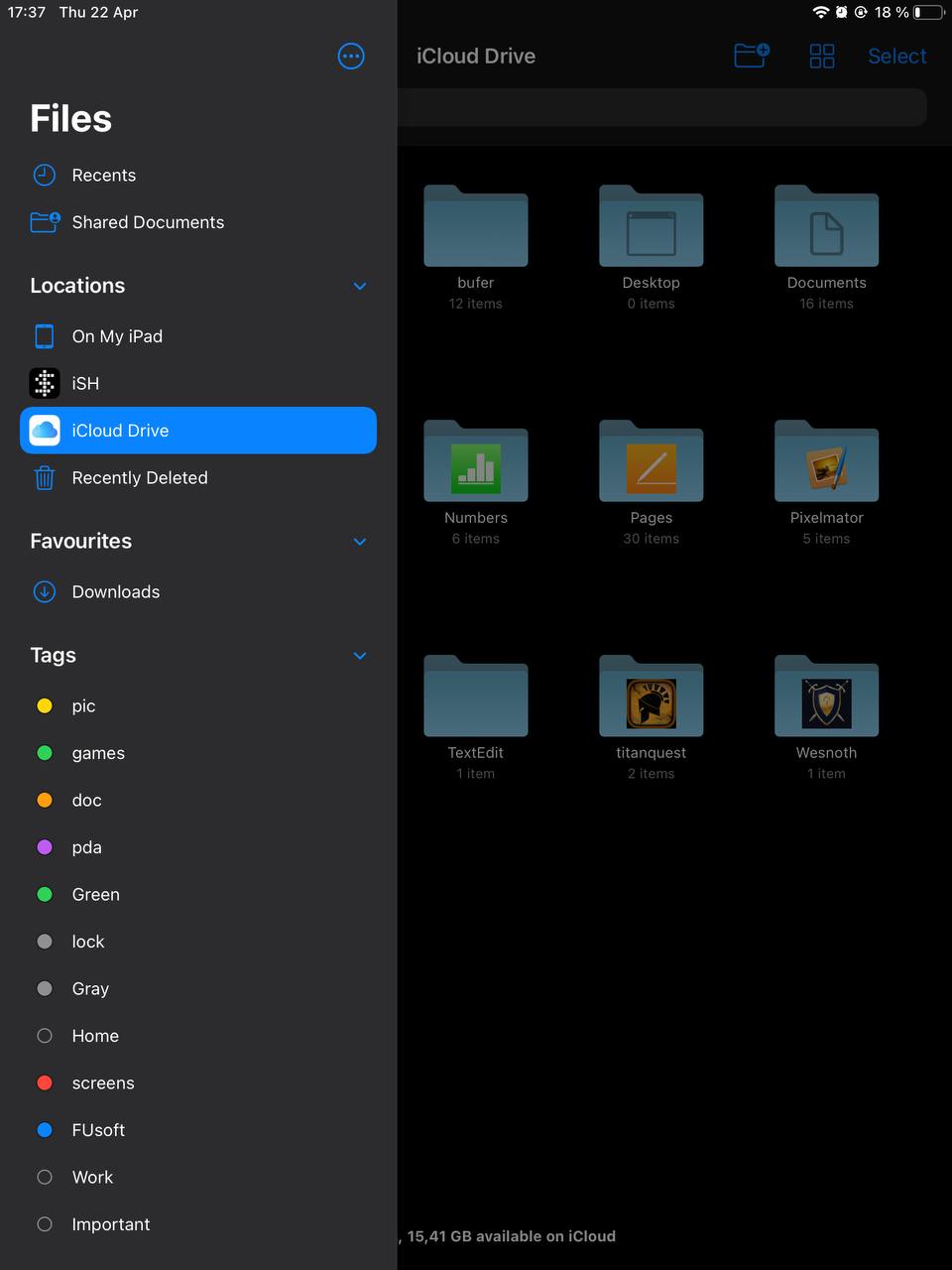Click the yellow pic tag dot

(x=45, y=706)
